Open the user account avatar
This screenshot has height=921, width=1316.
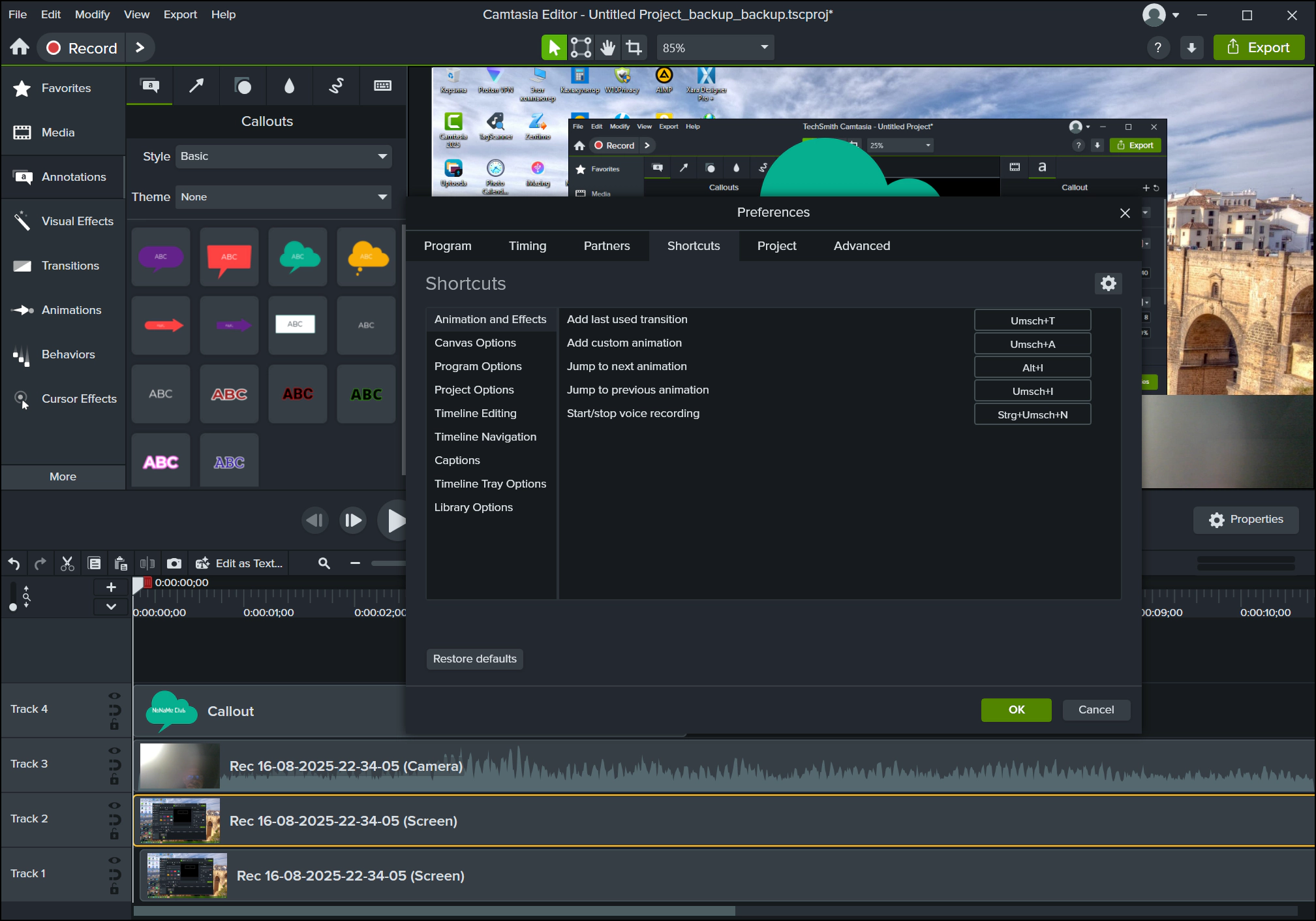tap(1154, 15)
